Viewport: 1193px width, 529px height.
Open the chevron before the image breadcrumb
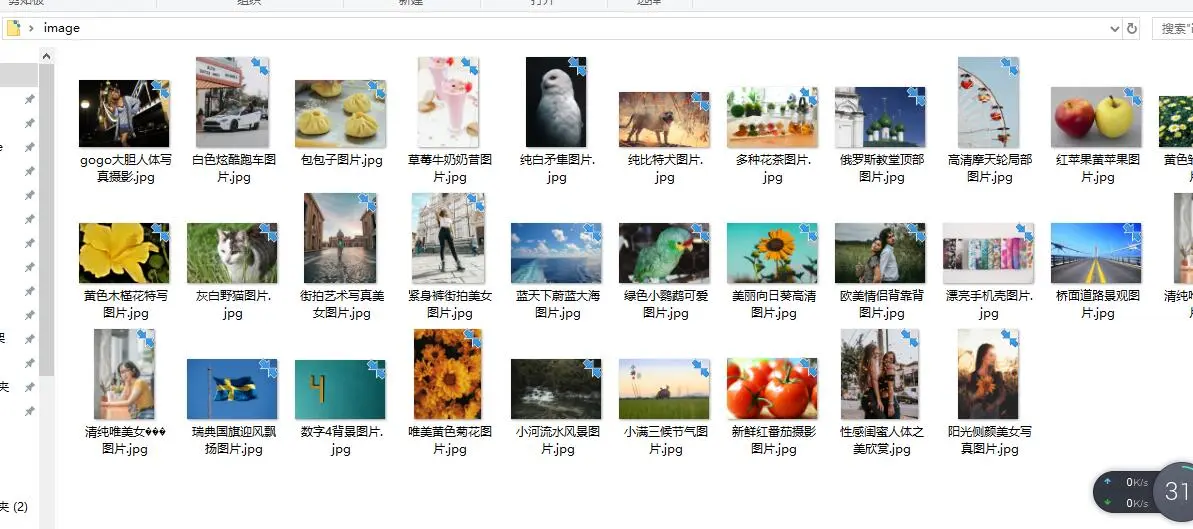coord(31,28)
